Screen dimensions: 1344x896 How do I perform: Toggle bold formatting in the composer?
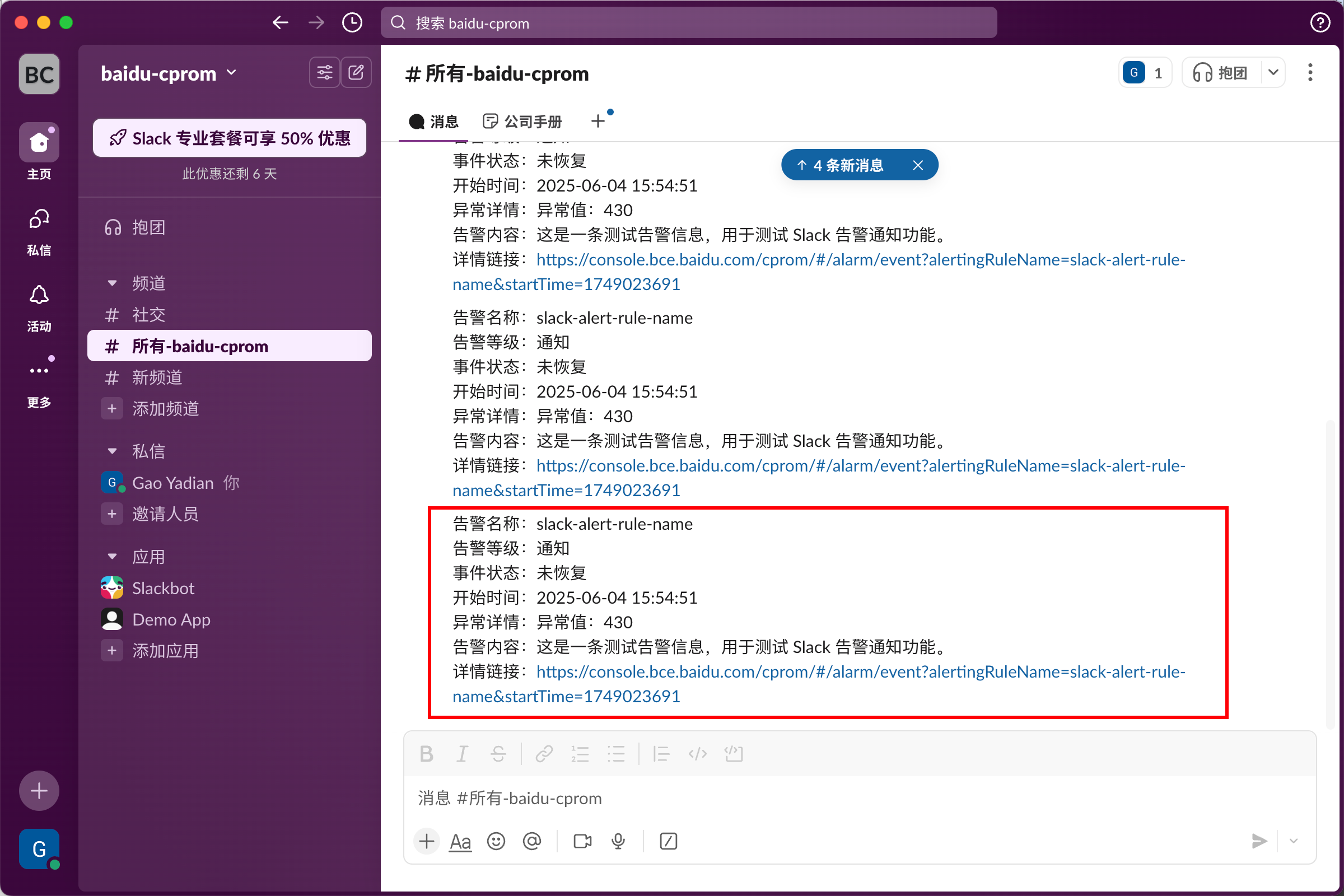[x=426, y=754]
